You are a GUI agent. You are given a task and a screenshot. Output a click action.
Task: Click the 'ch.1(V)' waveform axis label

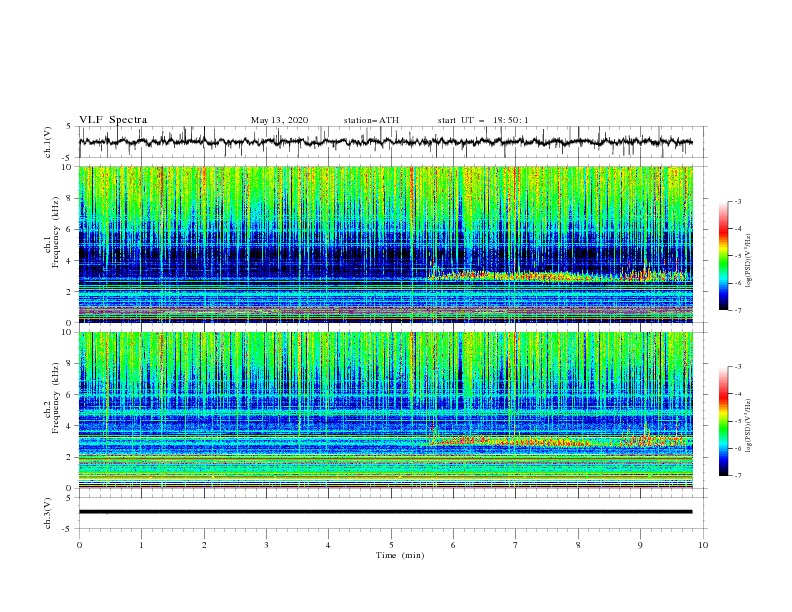[48, 142]
